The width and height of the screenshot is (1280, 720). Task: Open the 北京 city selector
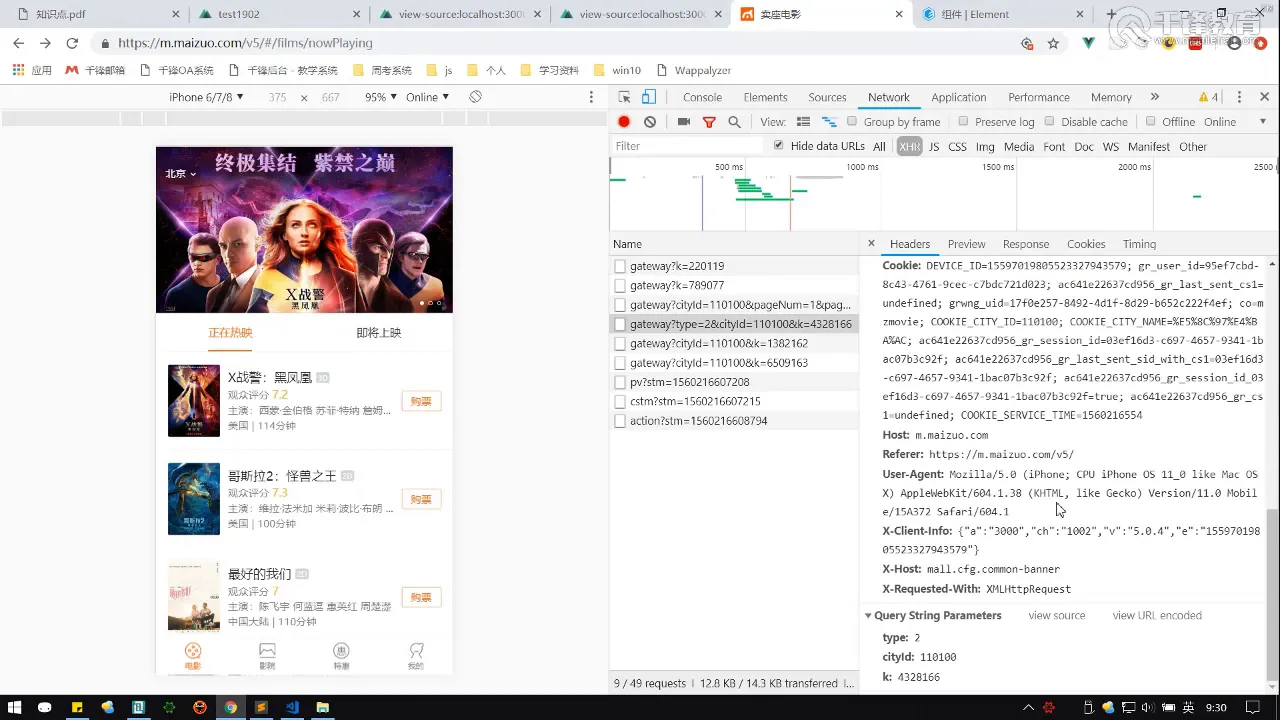[181, 173]
